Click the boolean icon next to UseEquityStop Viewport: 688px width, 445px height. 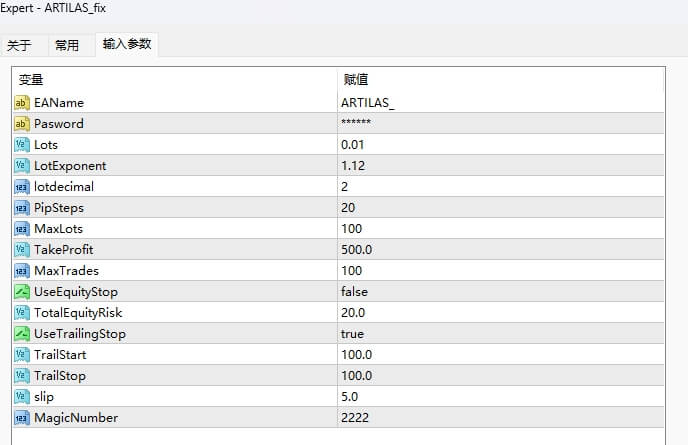pyautogui.click(x=22, y=291)
